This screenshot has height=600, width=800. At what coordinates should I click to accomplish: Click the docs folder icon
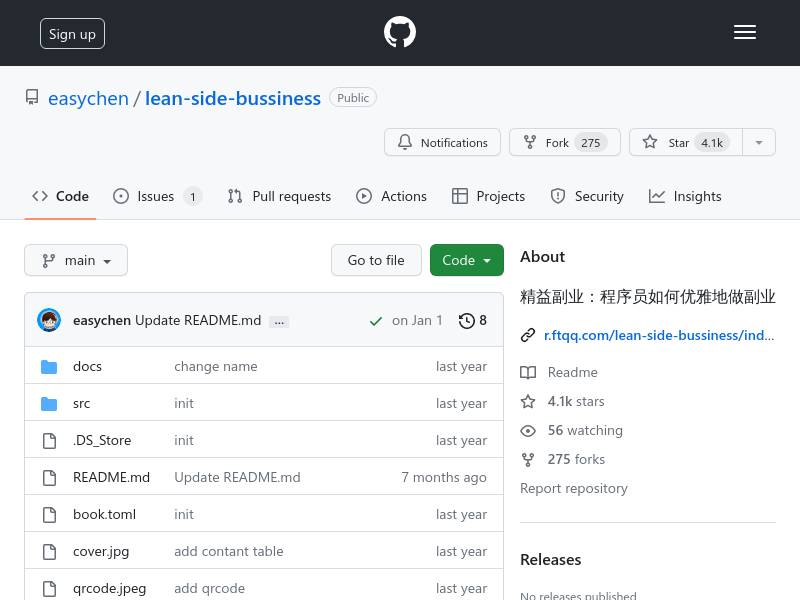[49, 366]
